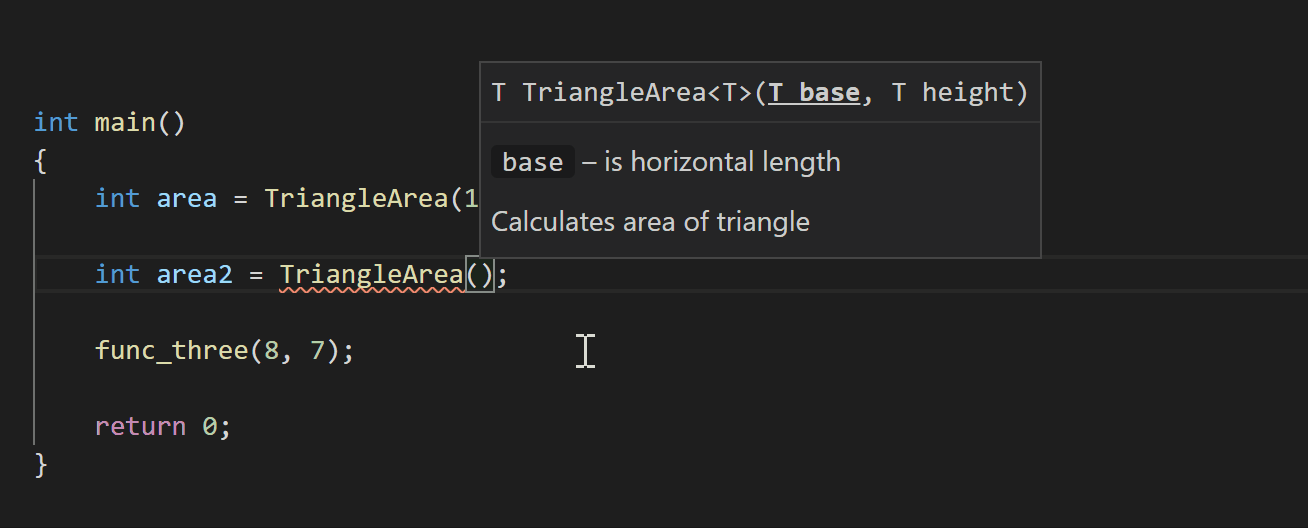The height and width of the screenshot is (528, 1308).
Task: Click the base code label in the tooltip description
Action: [533, 162]
